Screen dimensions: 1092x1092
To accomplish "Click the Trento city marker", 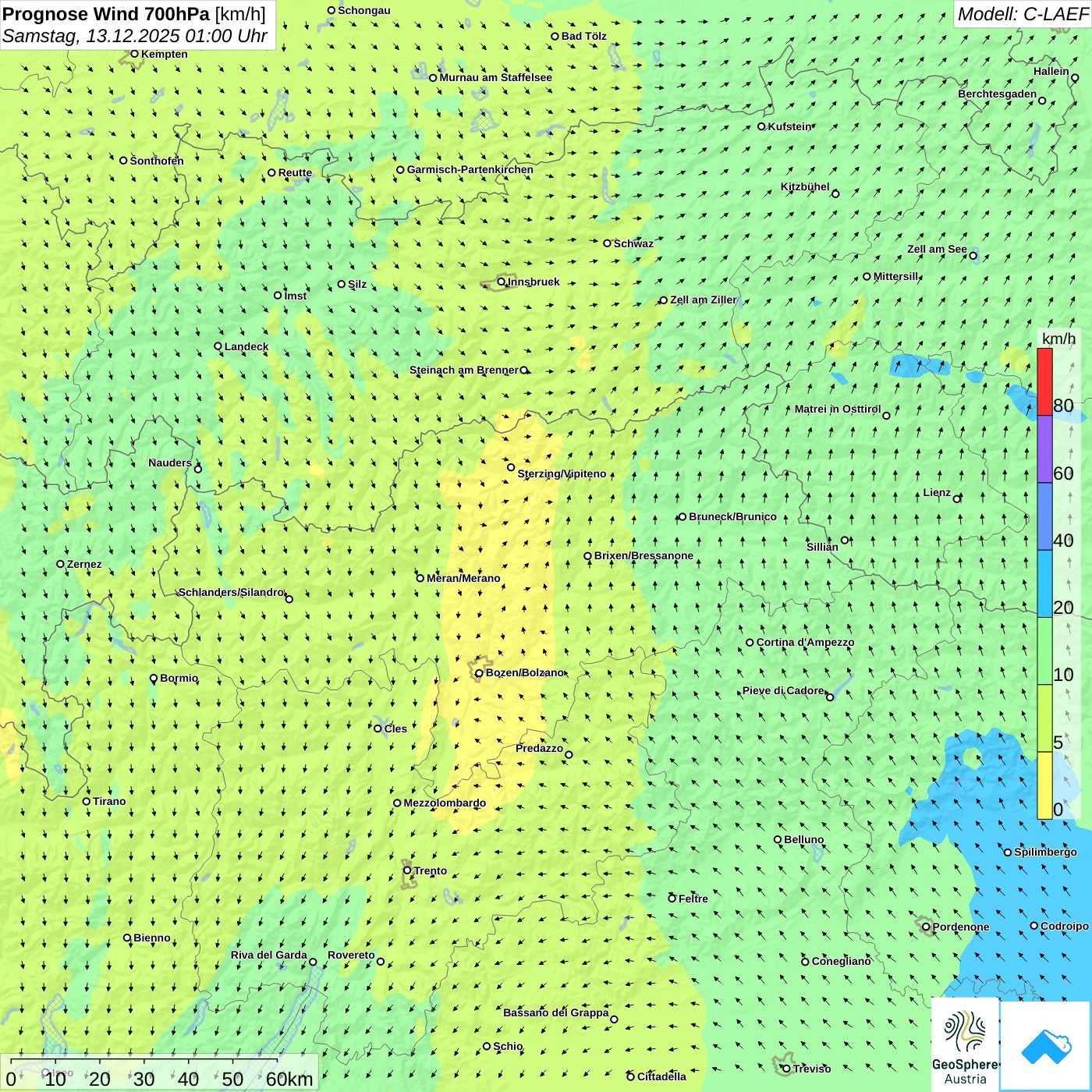I will coord(407,870).
